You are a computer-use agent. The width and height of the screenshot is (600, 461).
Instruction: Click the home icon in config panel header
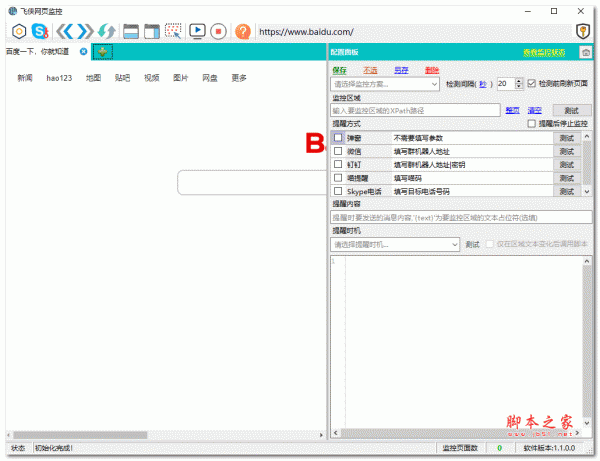pos(585,52)
